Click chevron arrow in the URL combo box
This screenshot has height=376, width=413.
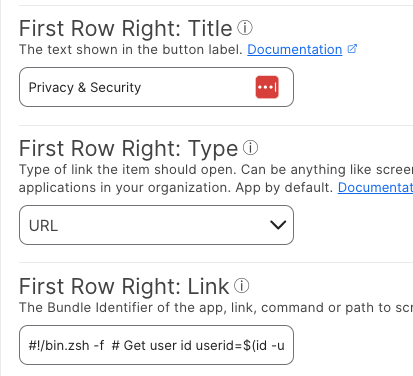(278, 225)
